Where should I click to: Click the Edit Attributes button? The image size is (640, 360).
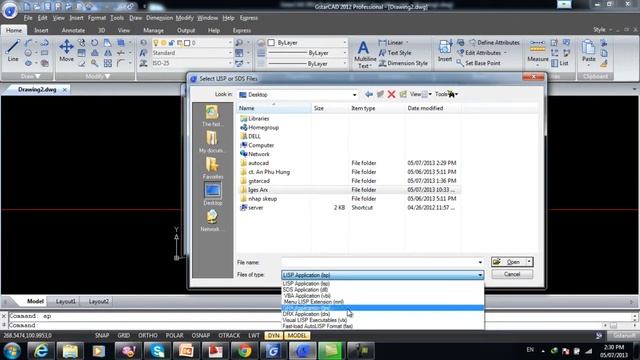482,53
